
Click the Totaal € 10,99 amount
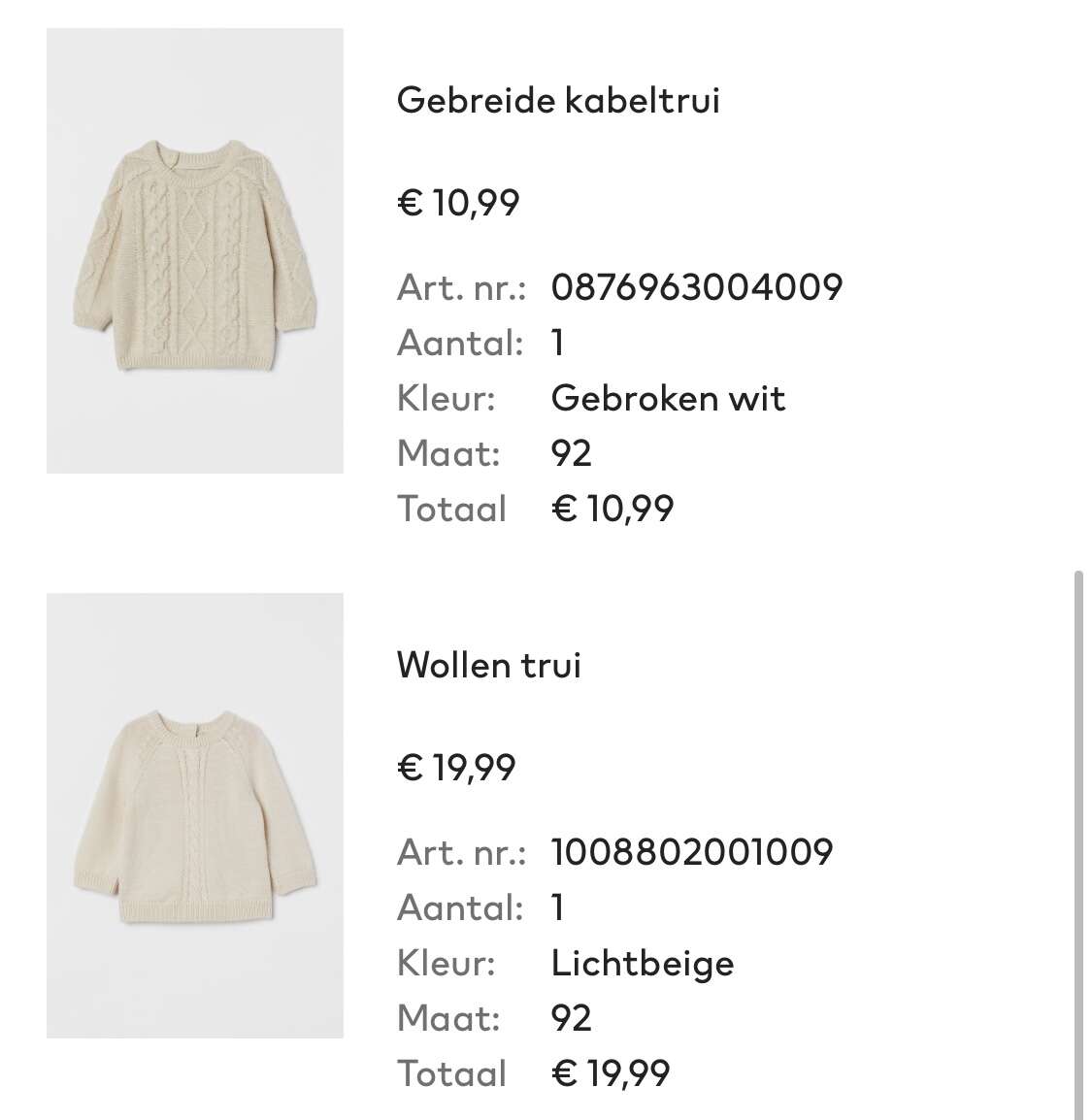click(612, 509)
